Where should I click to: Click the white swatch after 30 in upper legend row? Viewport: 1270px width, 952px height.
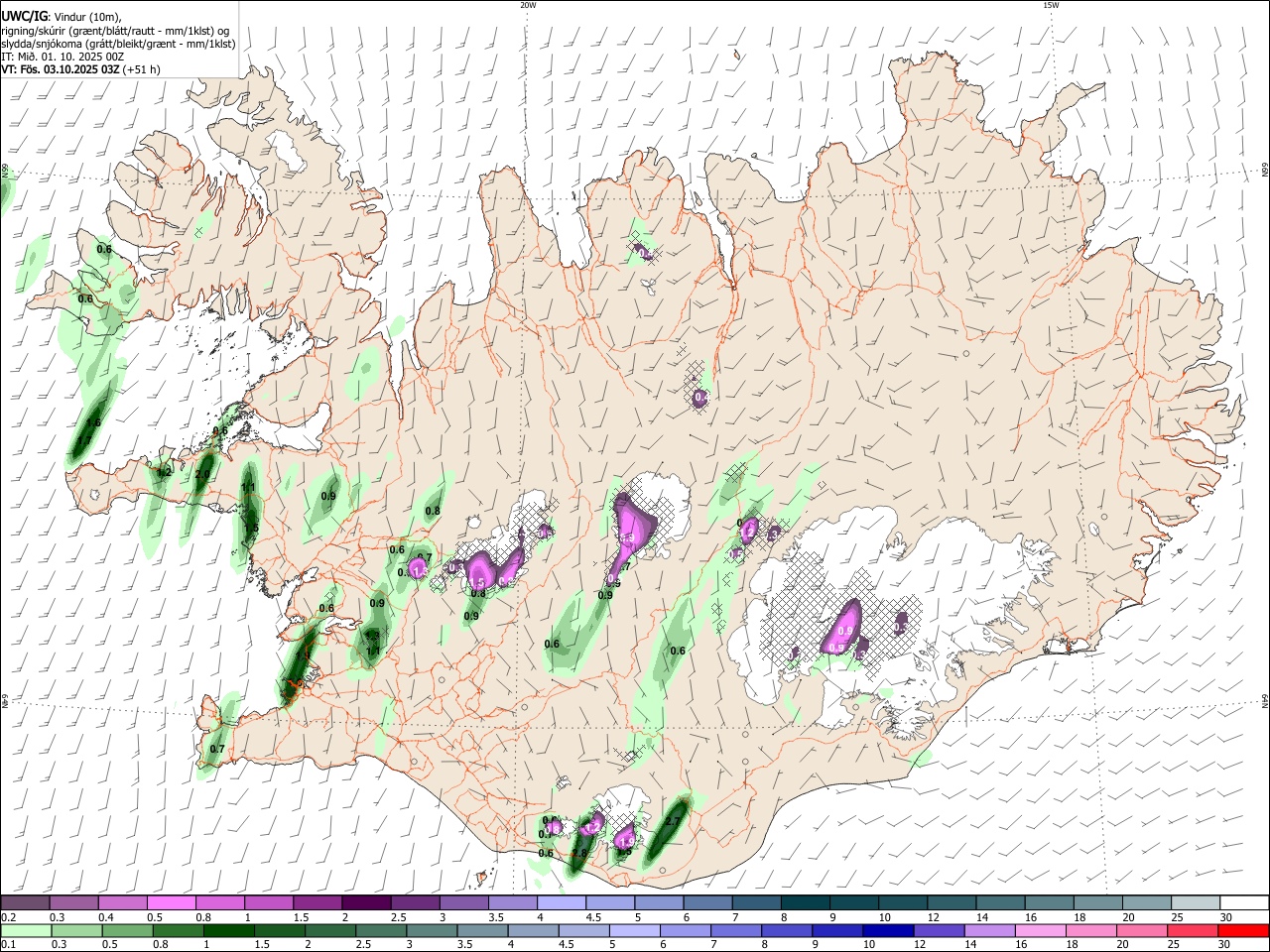1245,902
